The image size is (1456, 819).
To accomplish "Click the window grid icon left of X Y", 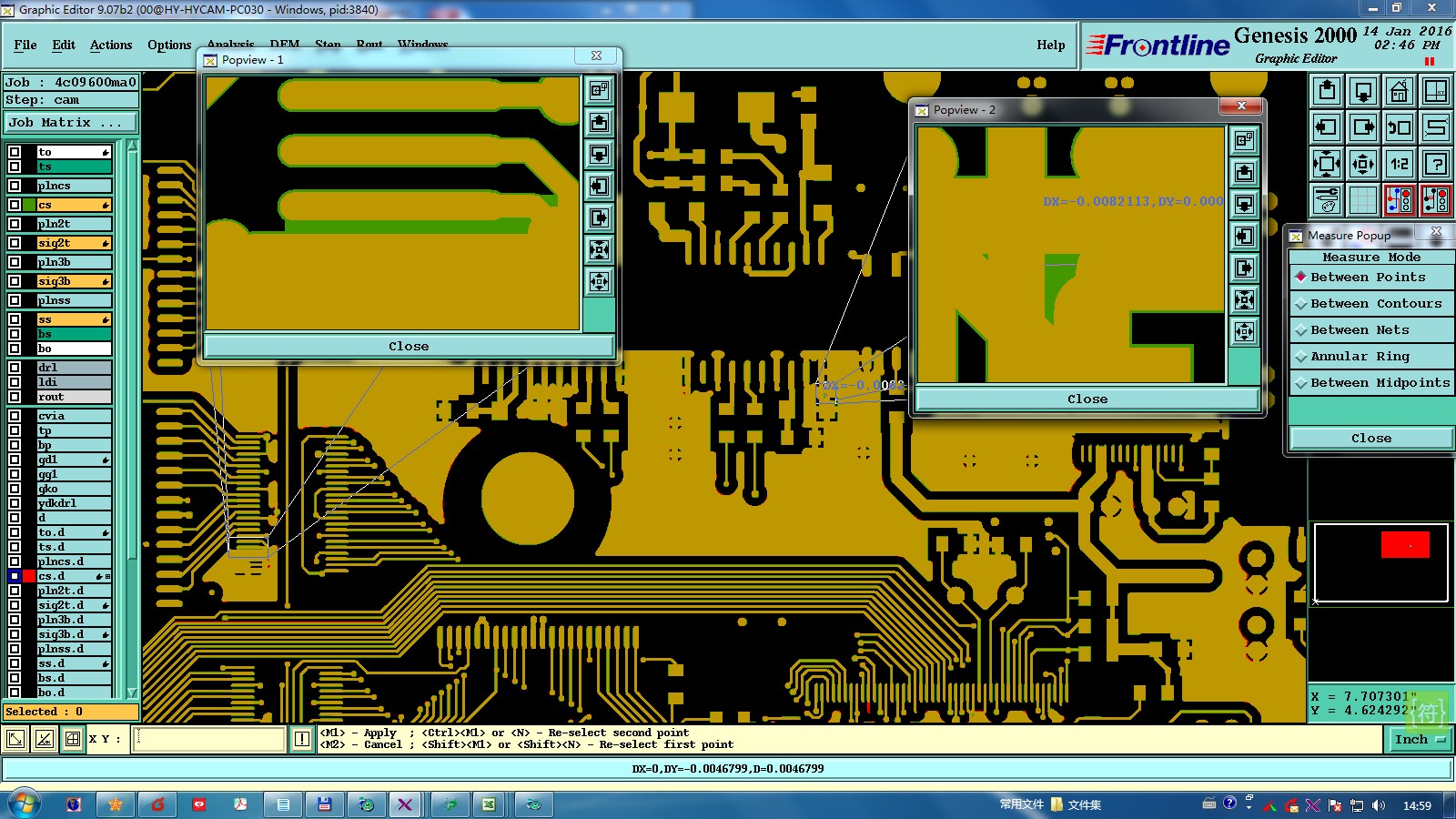I will click(73, 739).
